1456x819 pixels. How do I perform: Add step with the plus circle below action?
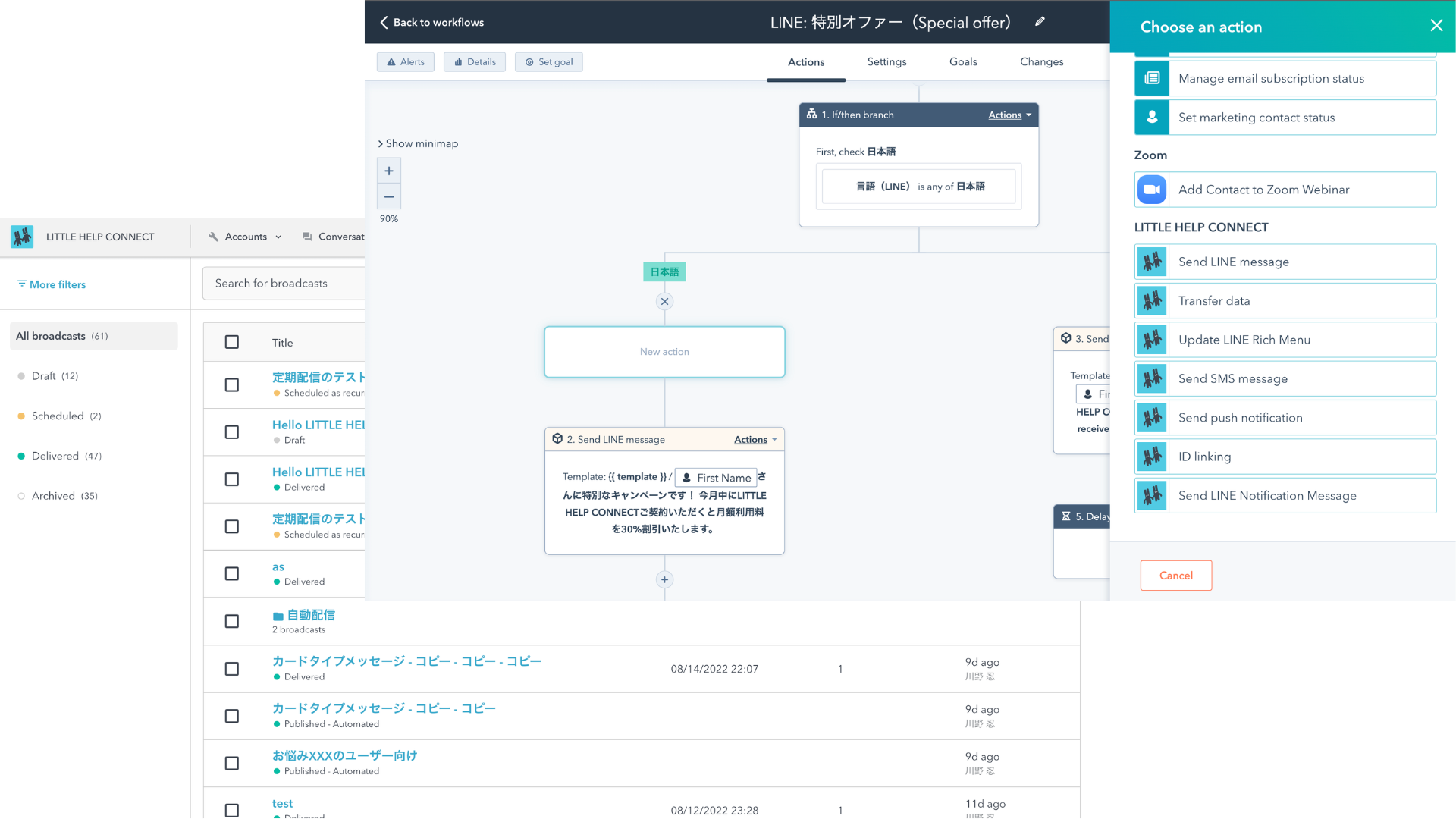[x=664, y=579]
